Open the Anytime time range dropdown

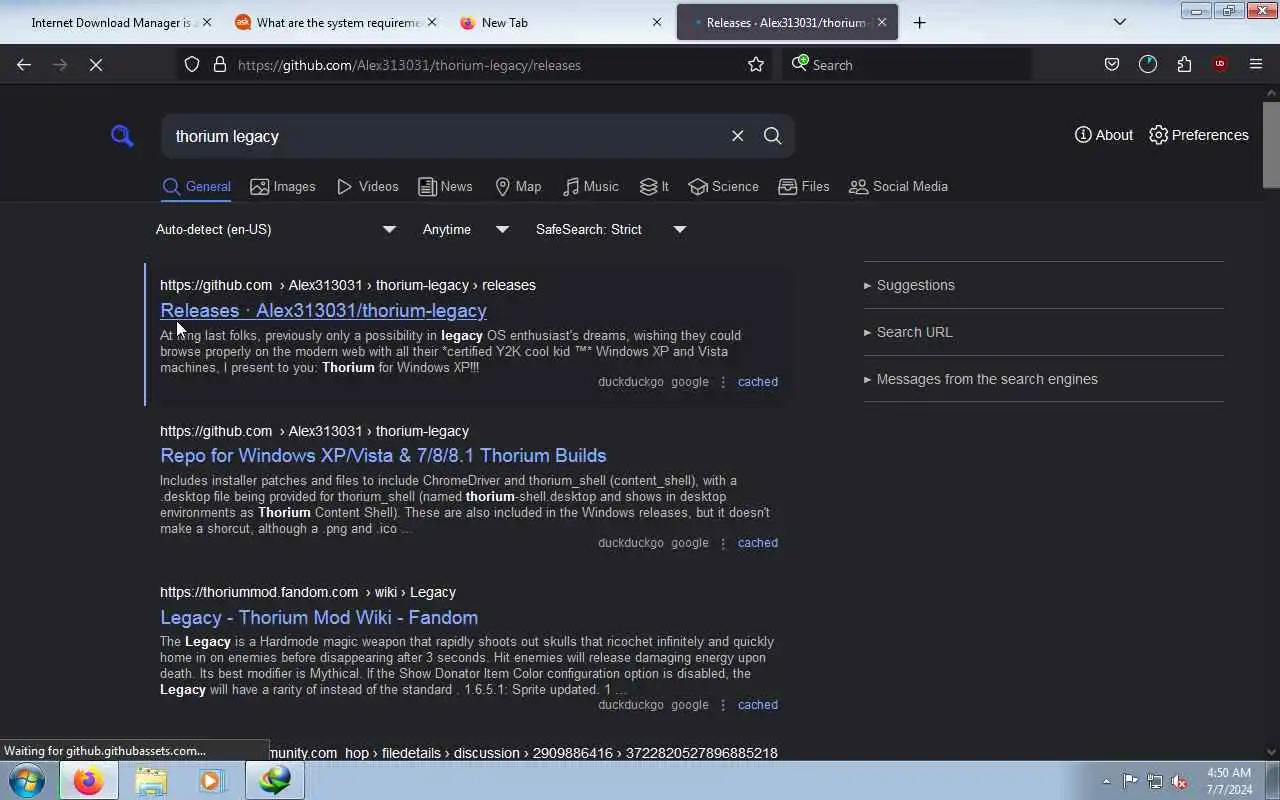466,230
